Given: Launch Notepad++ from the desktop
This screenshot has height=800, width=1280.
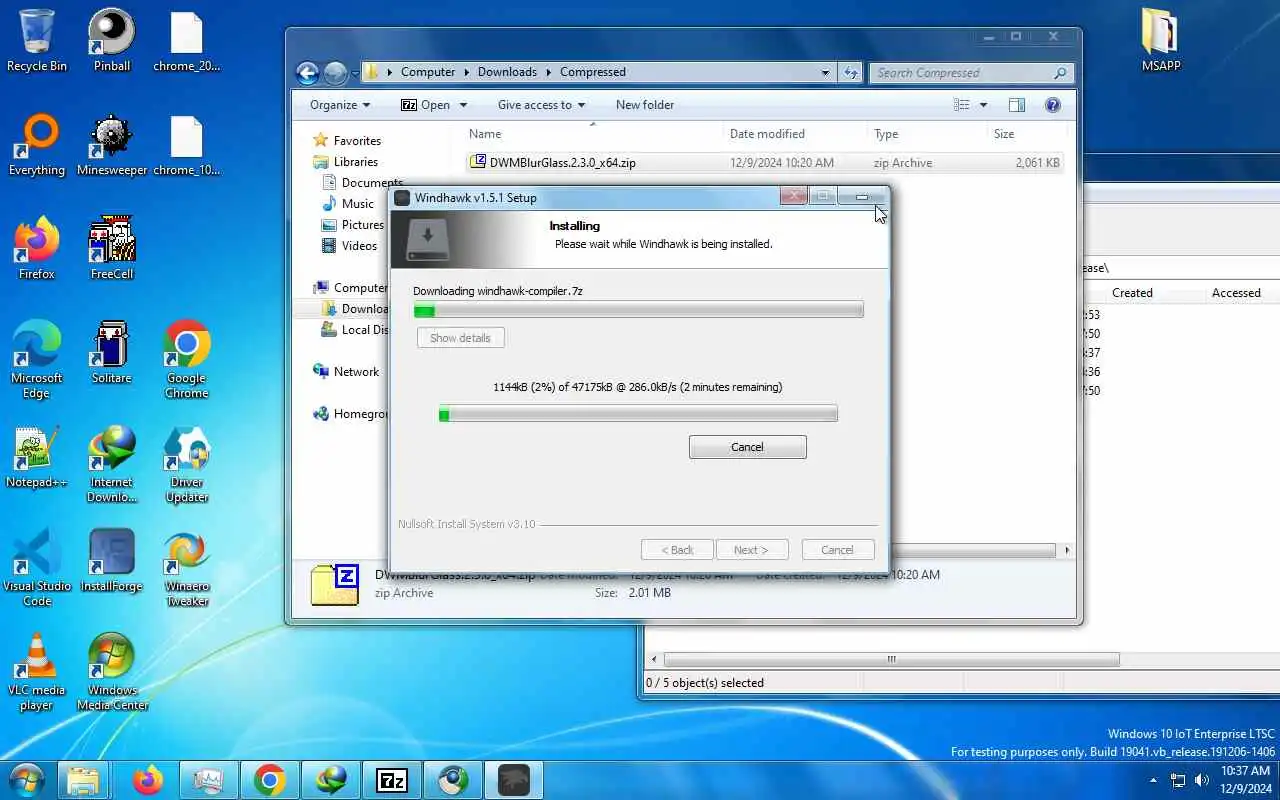Looking at the screenshot, I should coord(36,456).
